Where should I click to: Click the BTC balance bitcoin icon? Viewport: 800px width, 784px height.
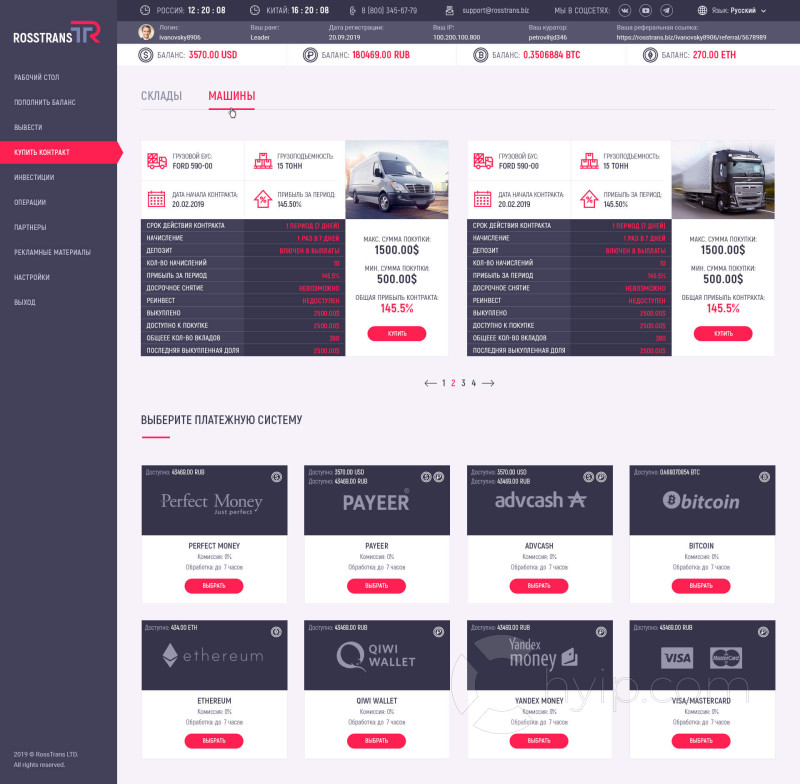pos(481,55)
